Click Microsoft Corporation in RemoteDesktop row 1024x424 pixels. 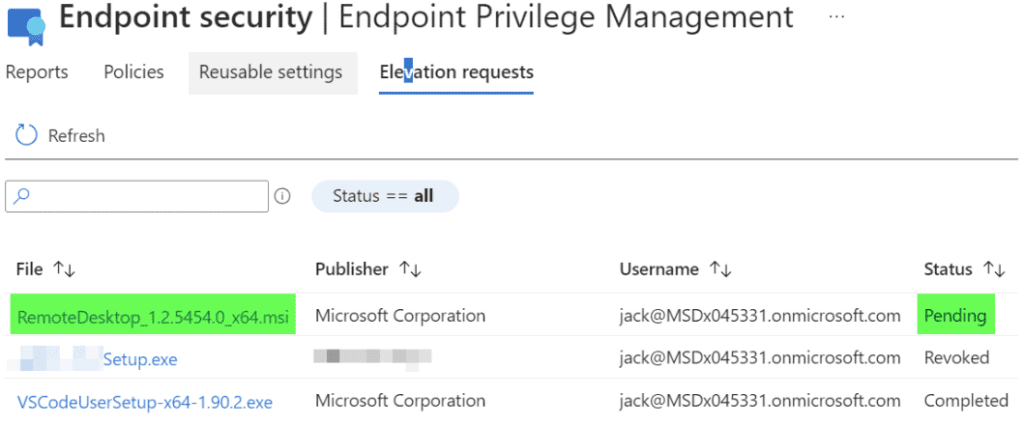point(400,316)
